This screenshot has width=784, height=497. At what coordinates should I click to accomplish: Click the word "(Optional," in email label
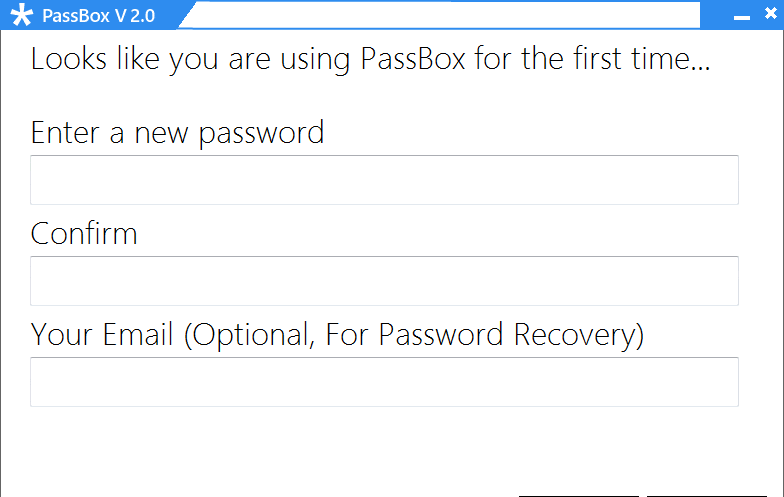(x=250, y=335)
